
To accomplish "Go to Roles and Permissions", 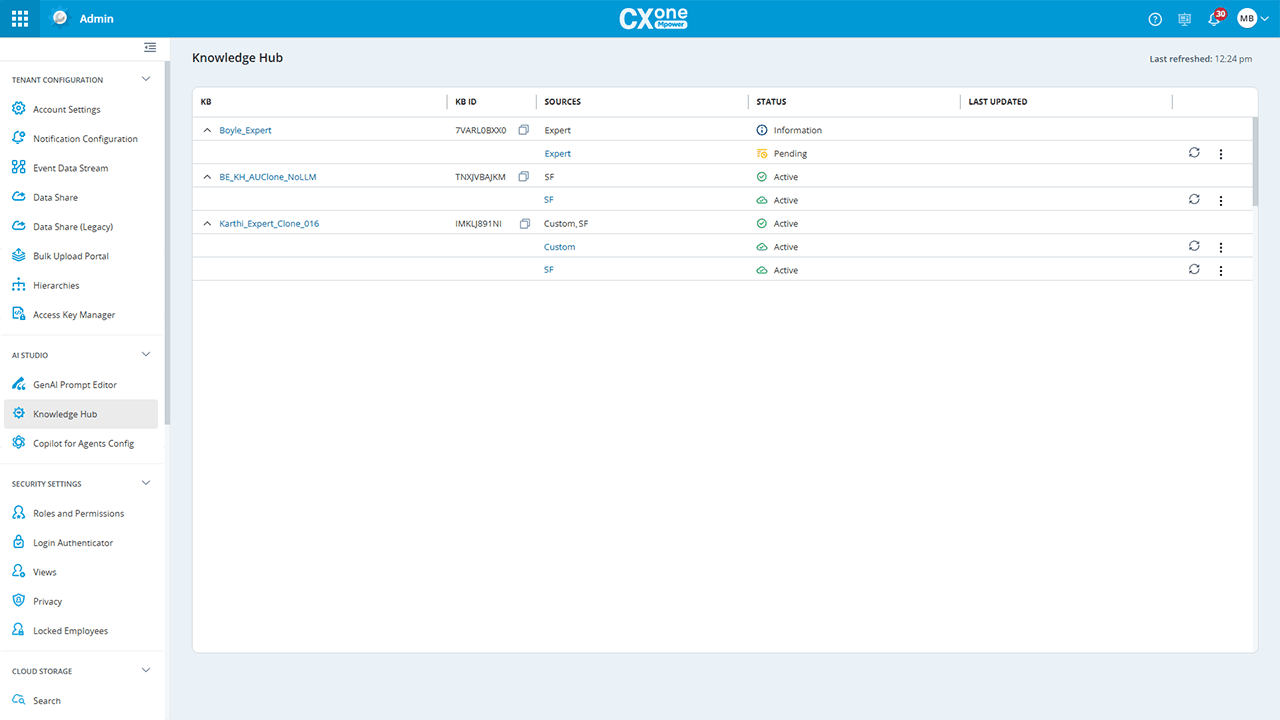I will coord(78,513).
